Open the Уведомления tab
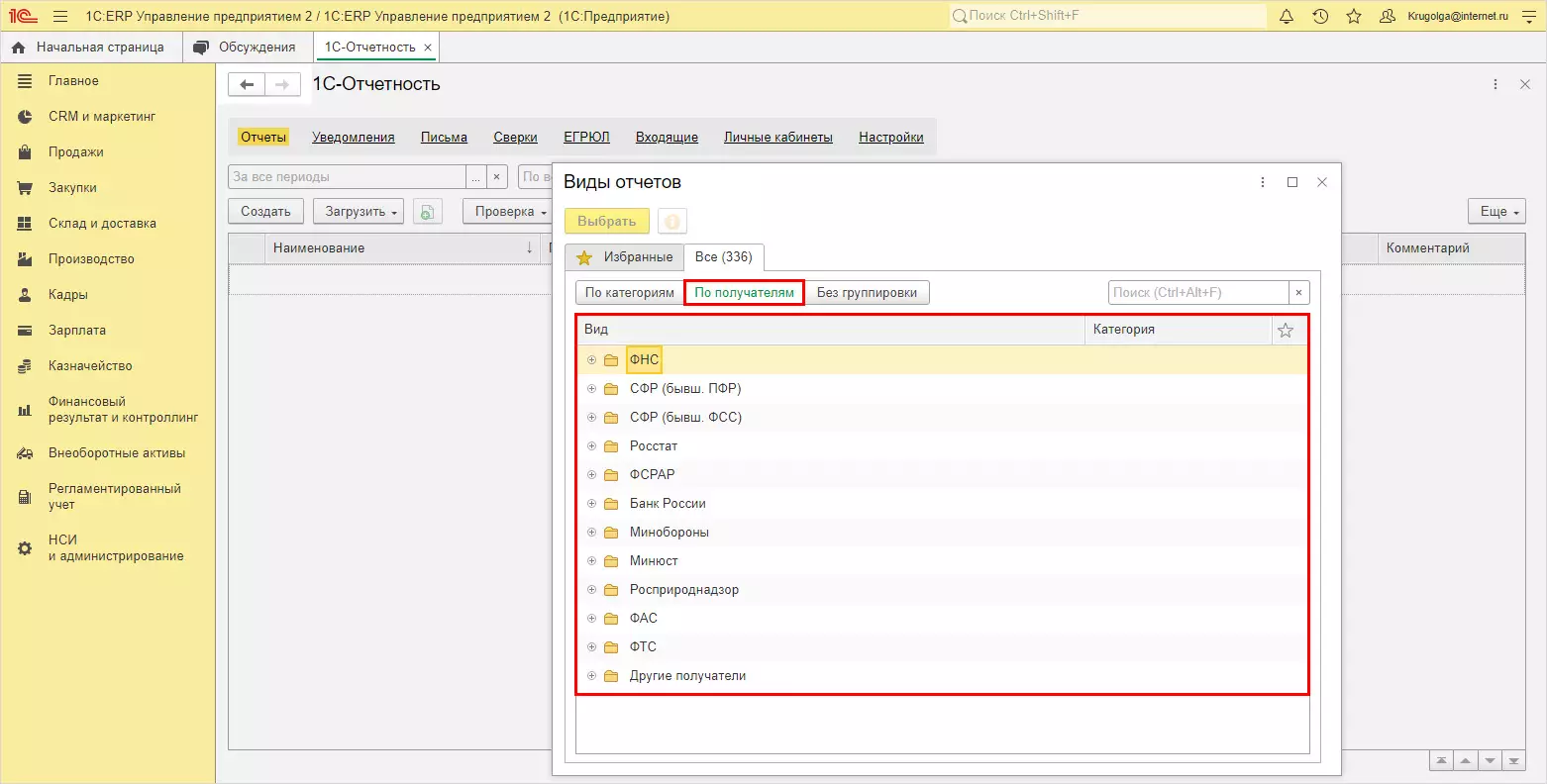 [x=353, y=138]
